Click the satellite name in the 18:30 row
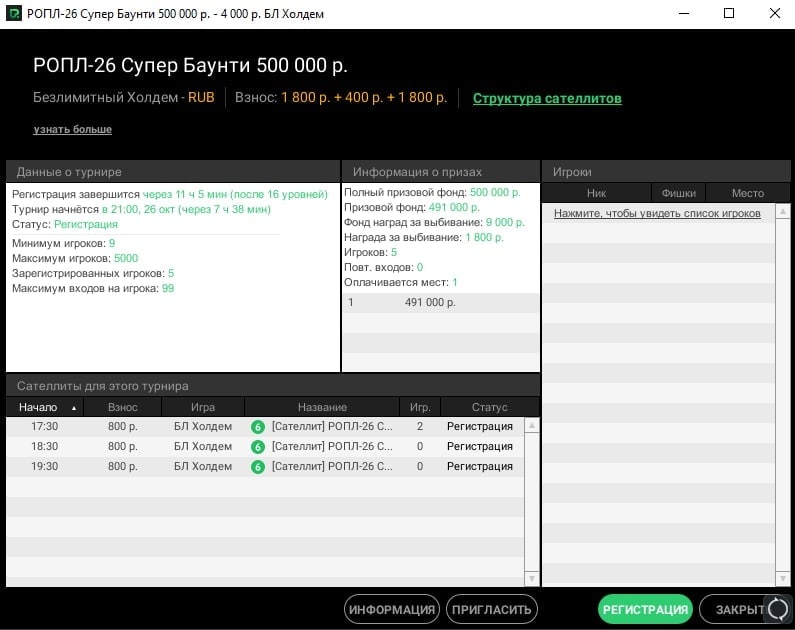Image resolution: width=795 pixels, height=630 pixels. click(332, 447)
